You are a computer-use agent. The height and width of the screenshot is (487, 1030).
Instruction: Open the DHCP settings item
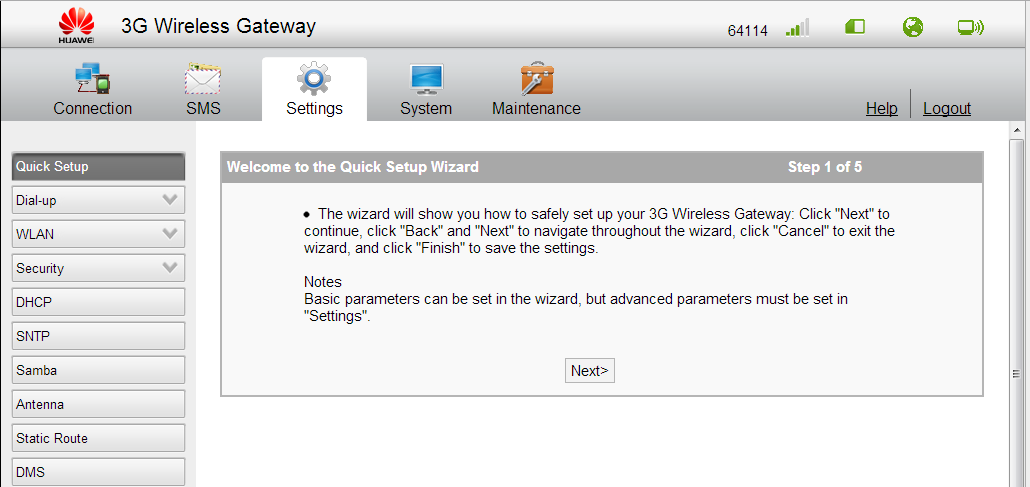click(x=99, y=302)
